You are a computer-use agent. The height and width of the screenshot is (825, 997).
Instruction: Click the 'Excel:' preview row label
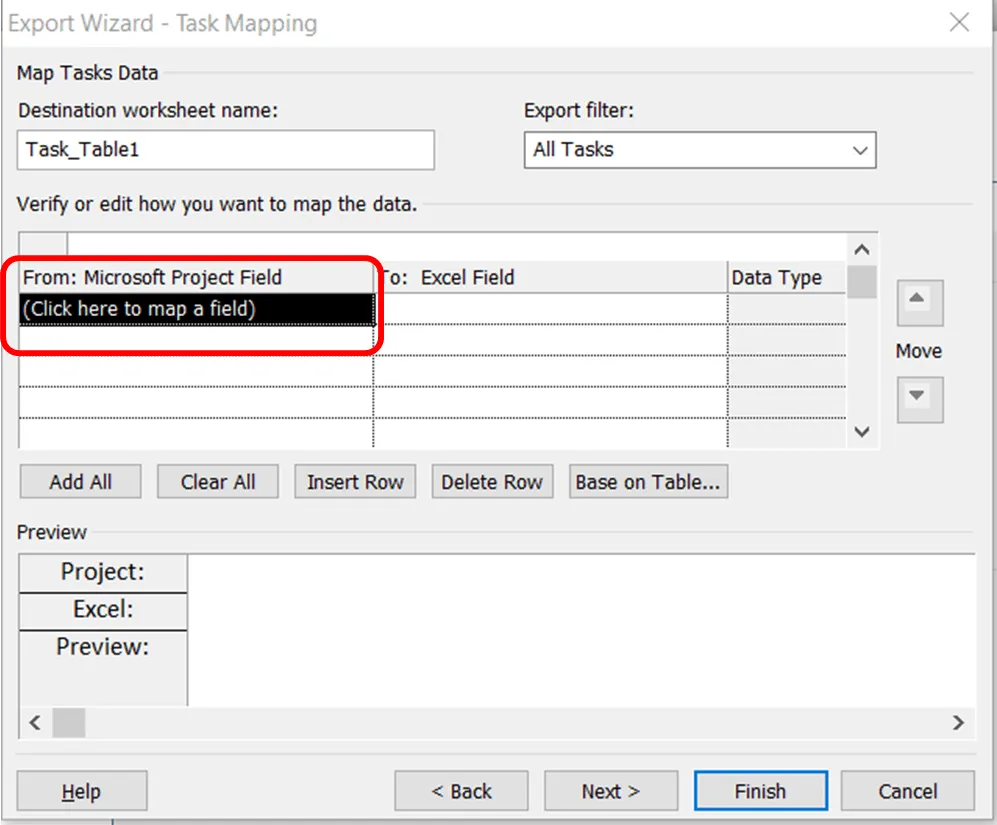[103, 610]
